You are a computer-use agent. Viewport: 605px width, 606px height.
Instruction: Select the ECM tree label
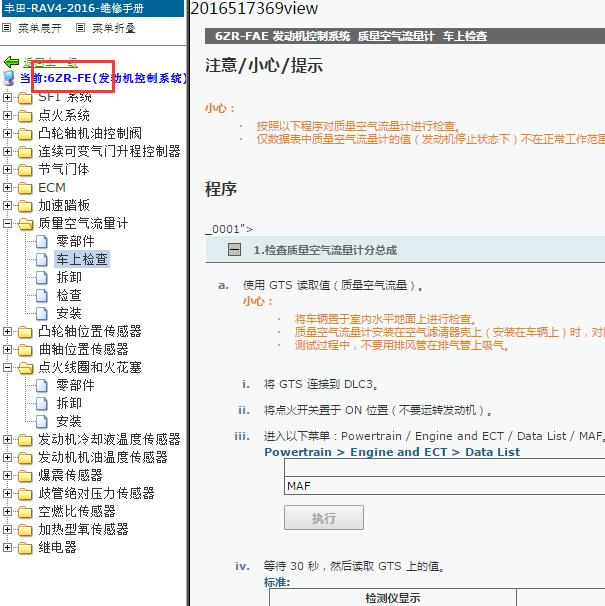coord(52,187)
